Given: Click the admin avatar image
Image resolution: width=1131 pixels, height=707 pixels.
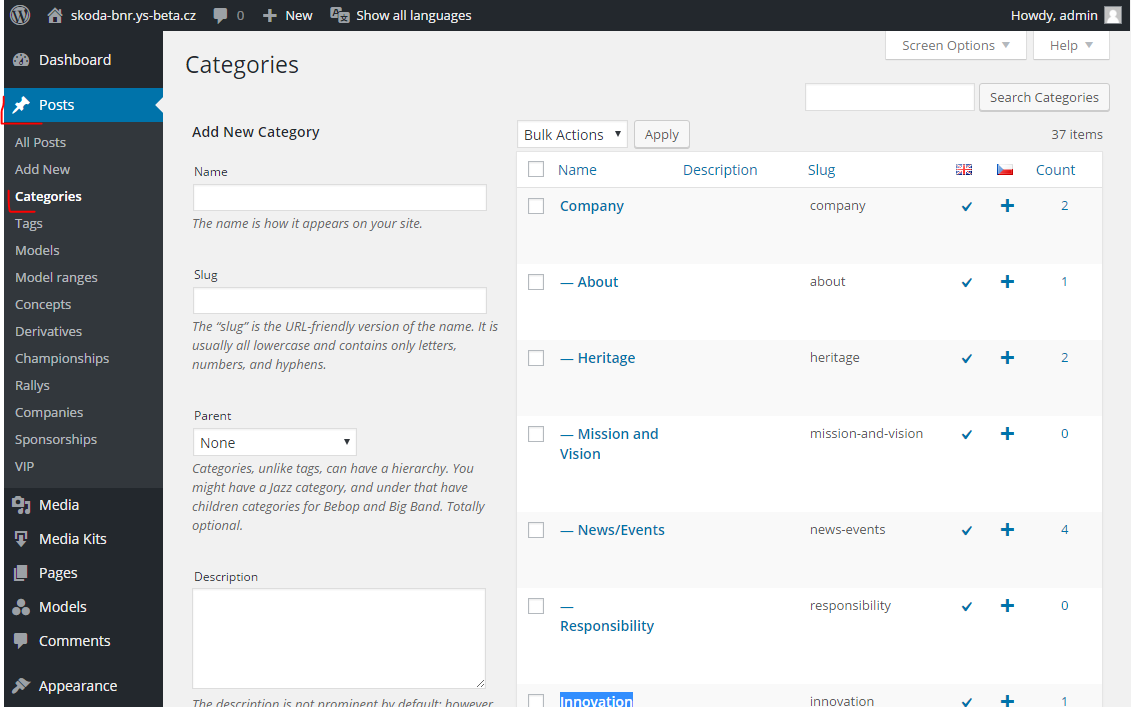Looking at the screenshot, I should pos(1113,15).
